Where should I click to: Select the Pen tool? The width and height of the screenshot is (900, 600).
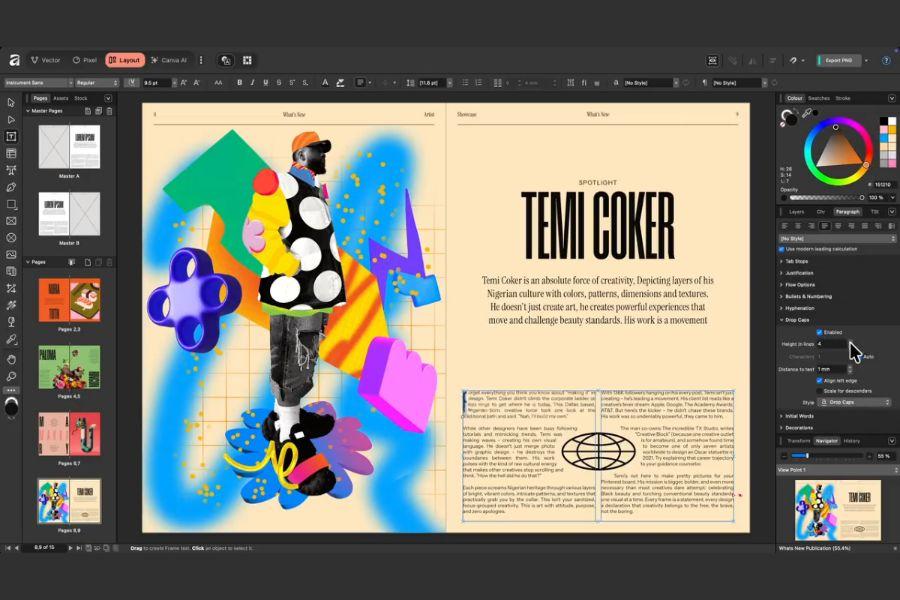tap(11, 187)
